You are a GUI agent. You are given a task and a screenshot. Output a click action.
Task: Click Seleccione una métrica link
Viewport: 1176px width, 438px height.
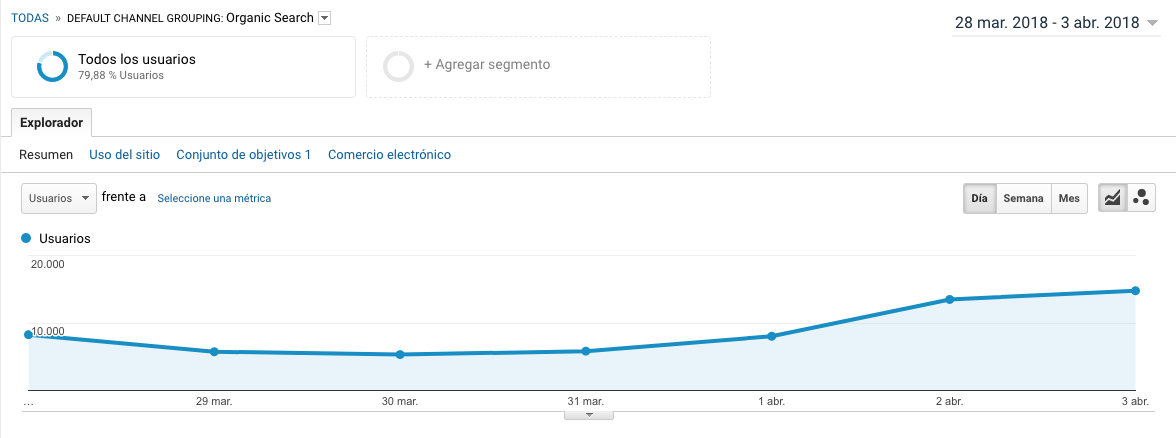214,198
